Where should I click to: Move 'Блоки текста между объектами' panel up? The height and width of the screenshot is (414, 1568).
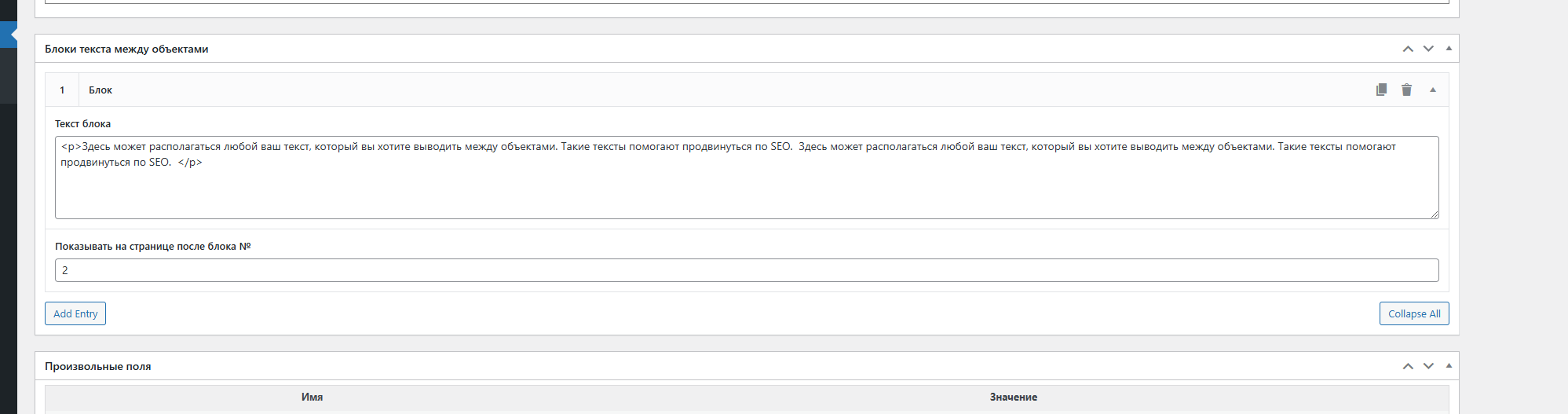pyautogui.click(x=1408, y=49)
